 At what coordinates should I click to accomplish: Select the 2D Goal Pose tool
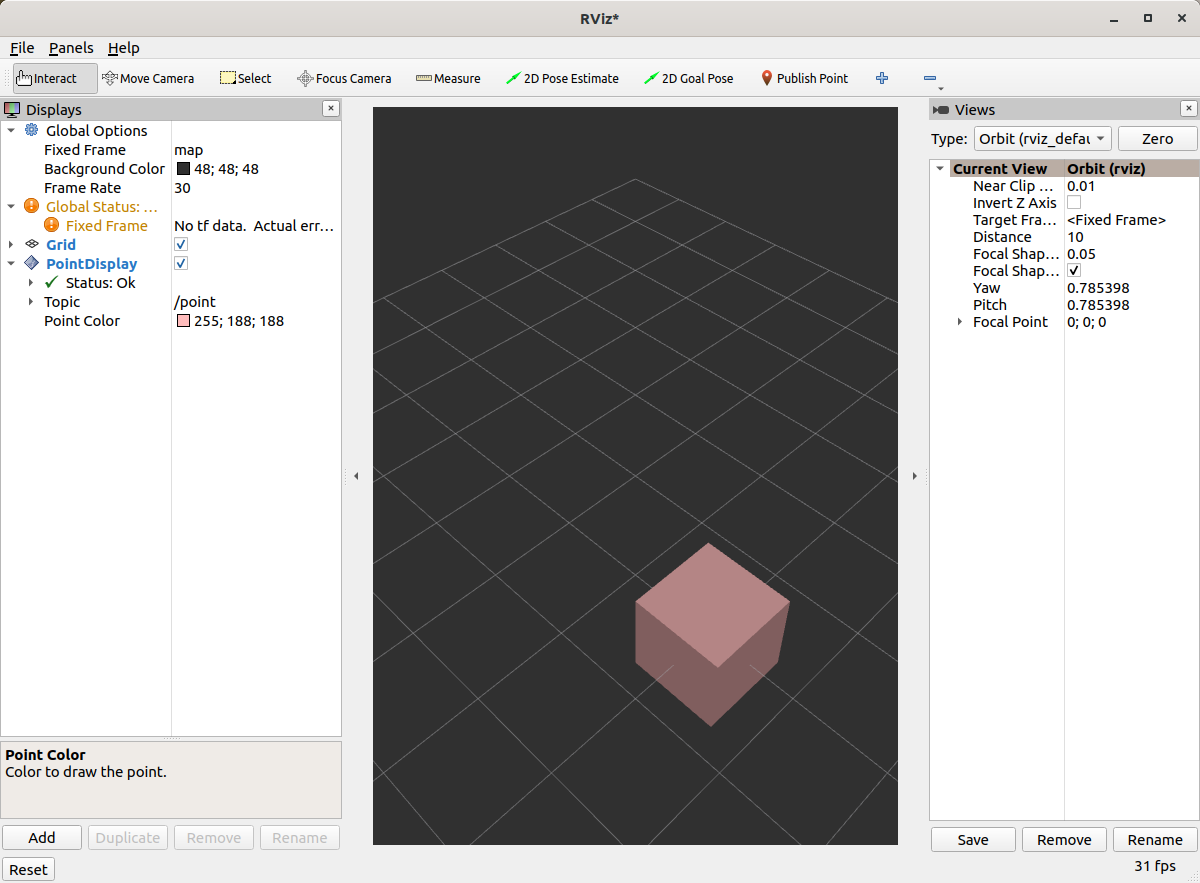coord(688,78)
